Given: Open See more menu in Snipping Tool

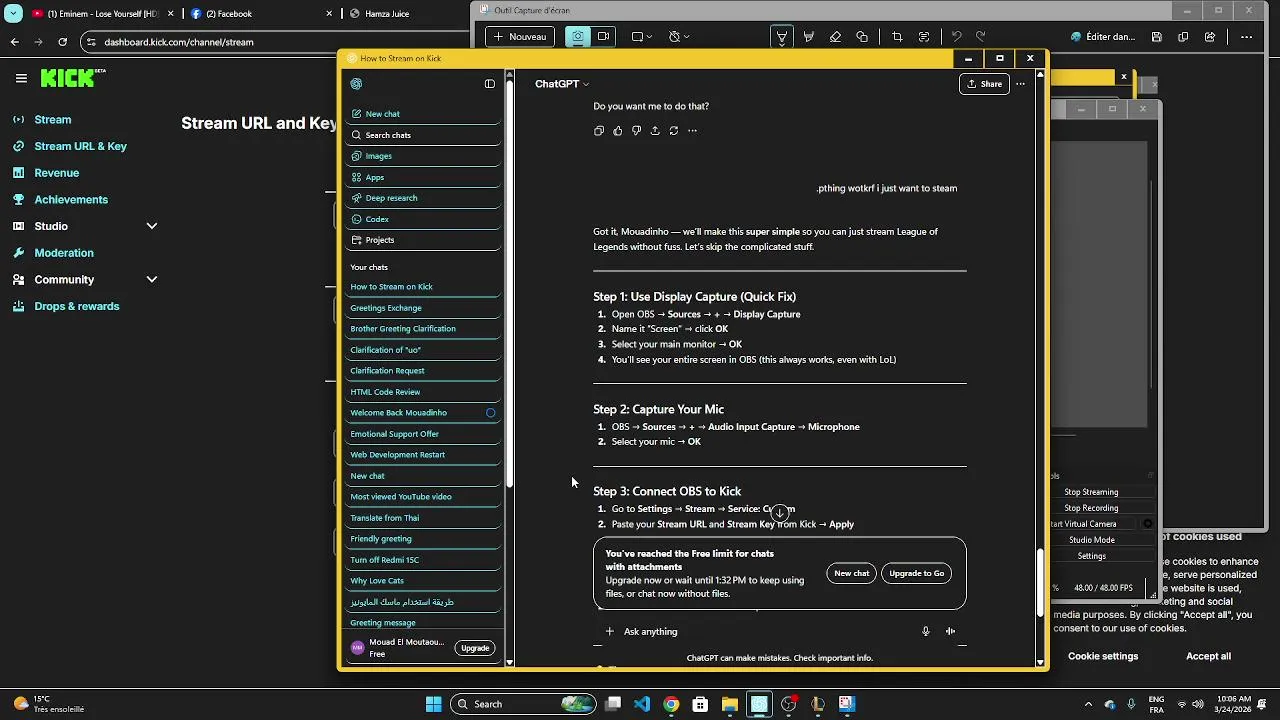Looking at the screenshot, I should tap(1246, 37).
